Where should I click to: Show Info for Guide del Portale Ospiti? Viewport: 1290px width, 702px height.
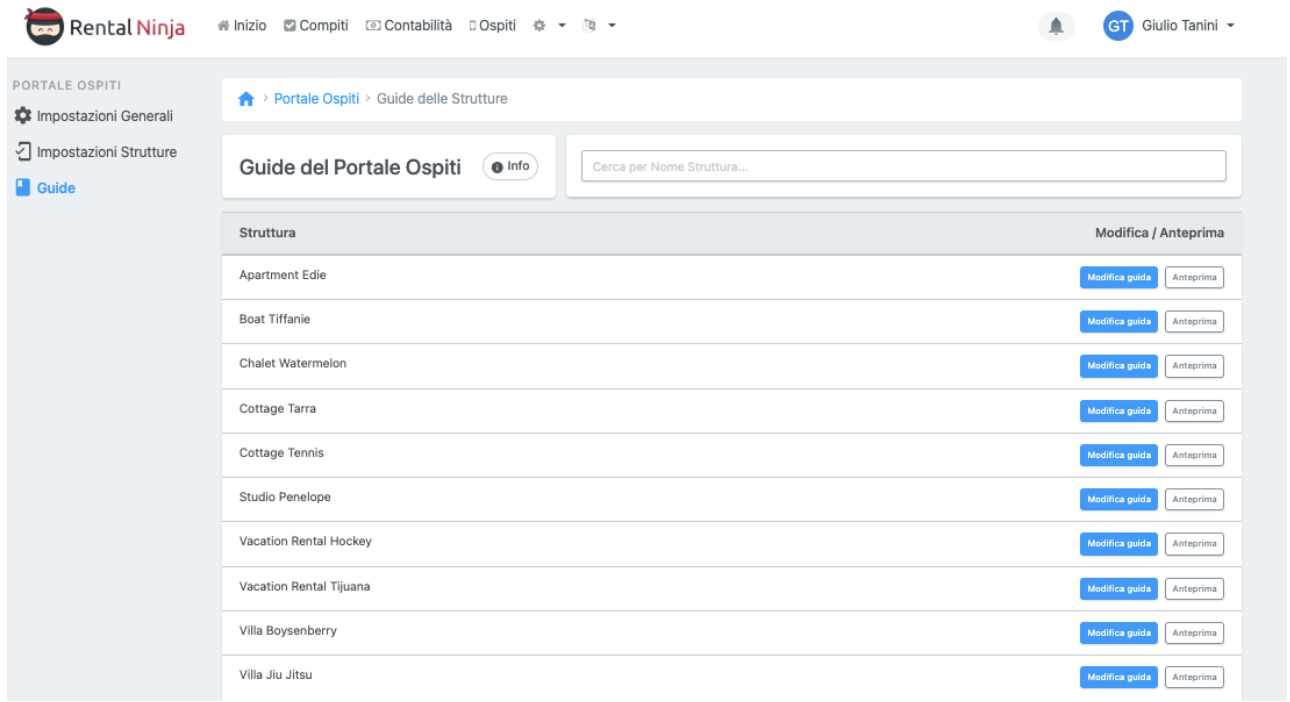510,167
